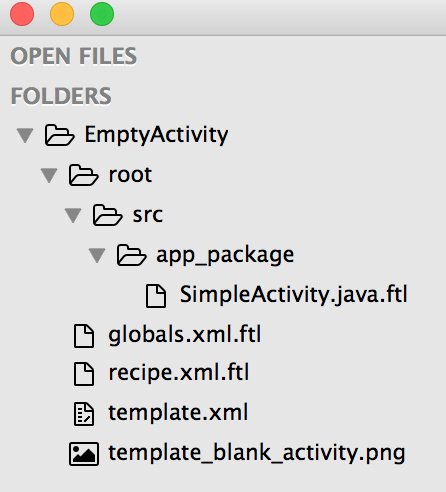Click the OPEN FILES section header
This screenshot has height=492, width=446.
click(74, 56)
